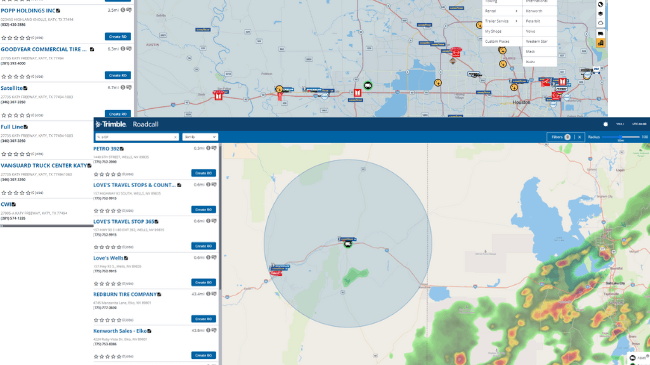
Task: Open the PETRO 392 shop link
Action: (x=107, y=149)
